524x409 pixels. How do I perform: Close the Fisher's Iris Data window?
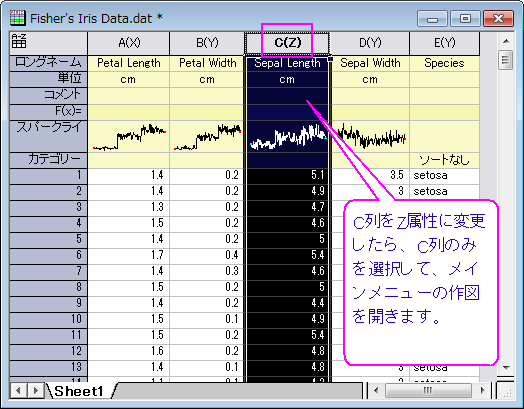click(x=498, y=18)
